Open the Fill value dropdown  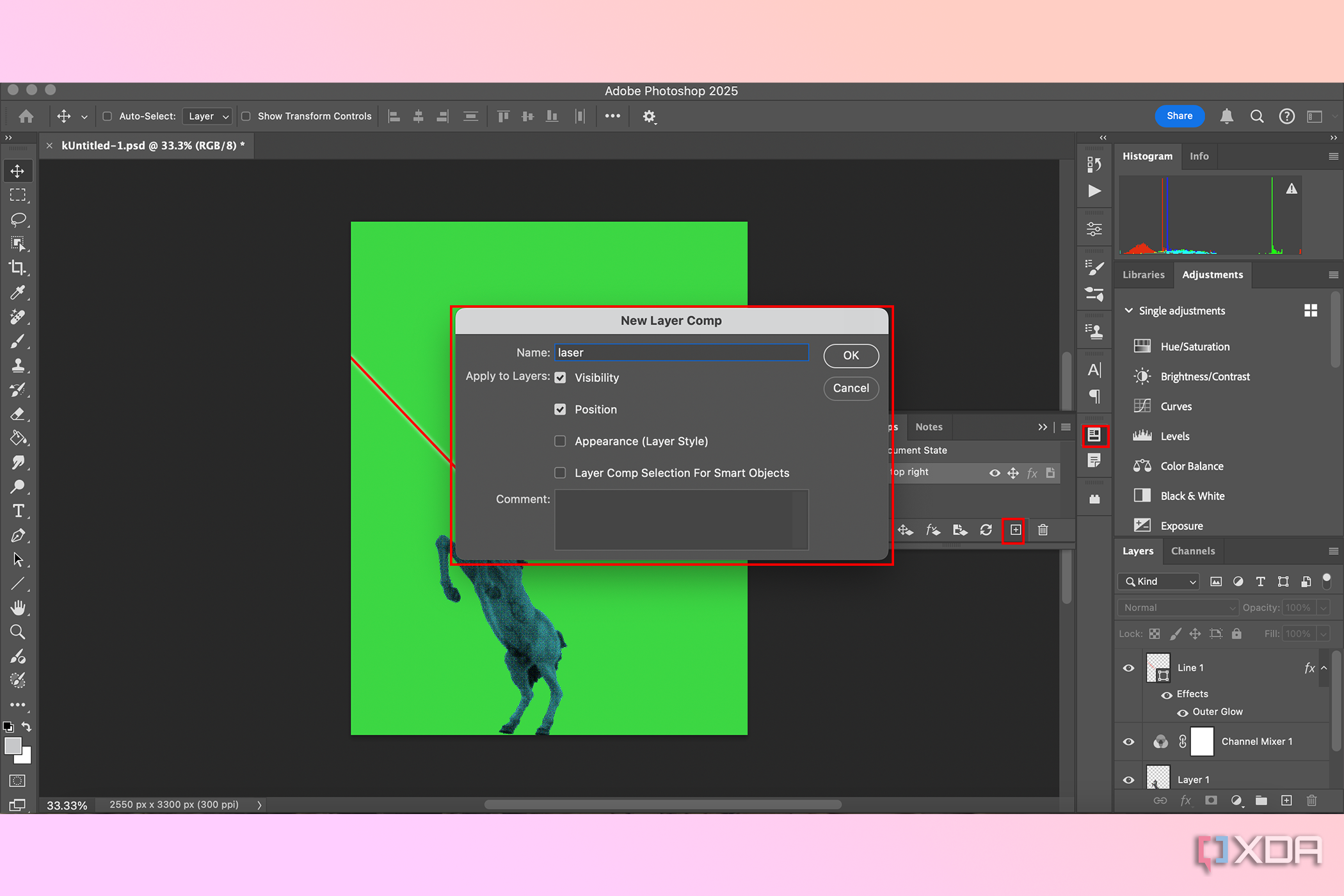pos(1324,634)
